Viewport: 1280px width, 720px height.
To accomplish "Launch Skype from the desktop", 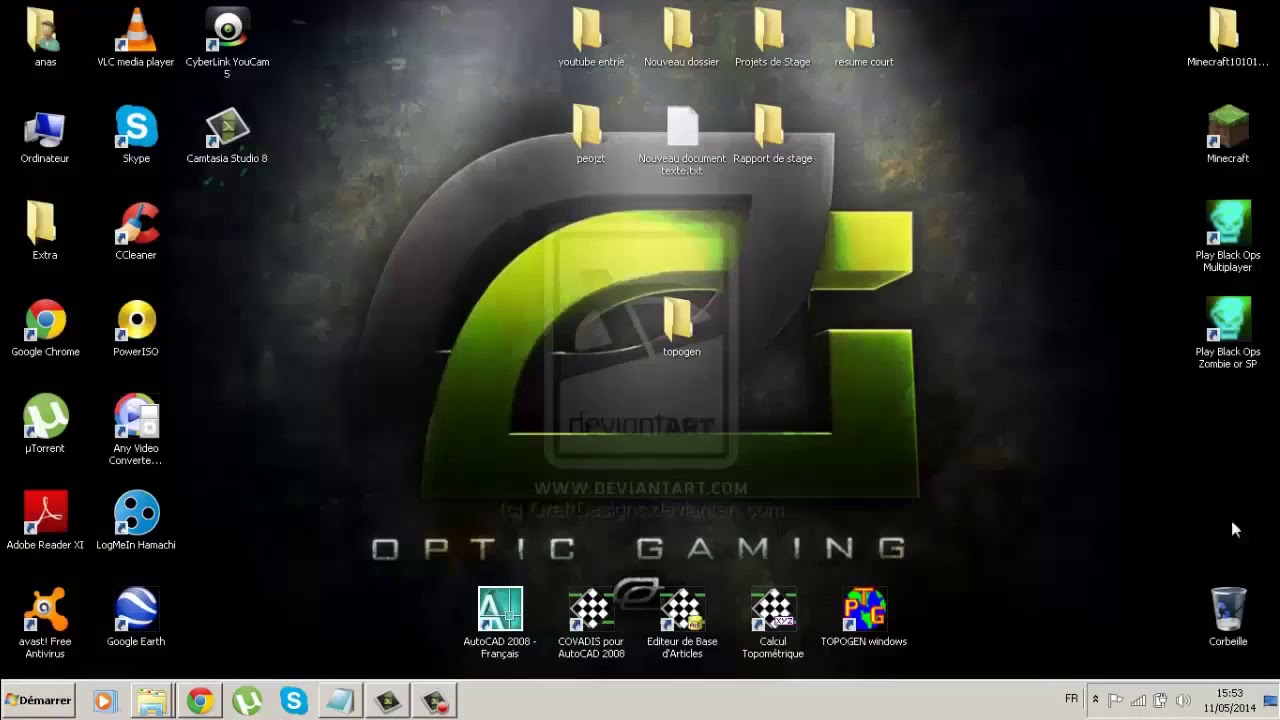I will (x=136, y=135).
